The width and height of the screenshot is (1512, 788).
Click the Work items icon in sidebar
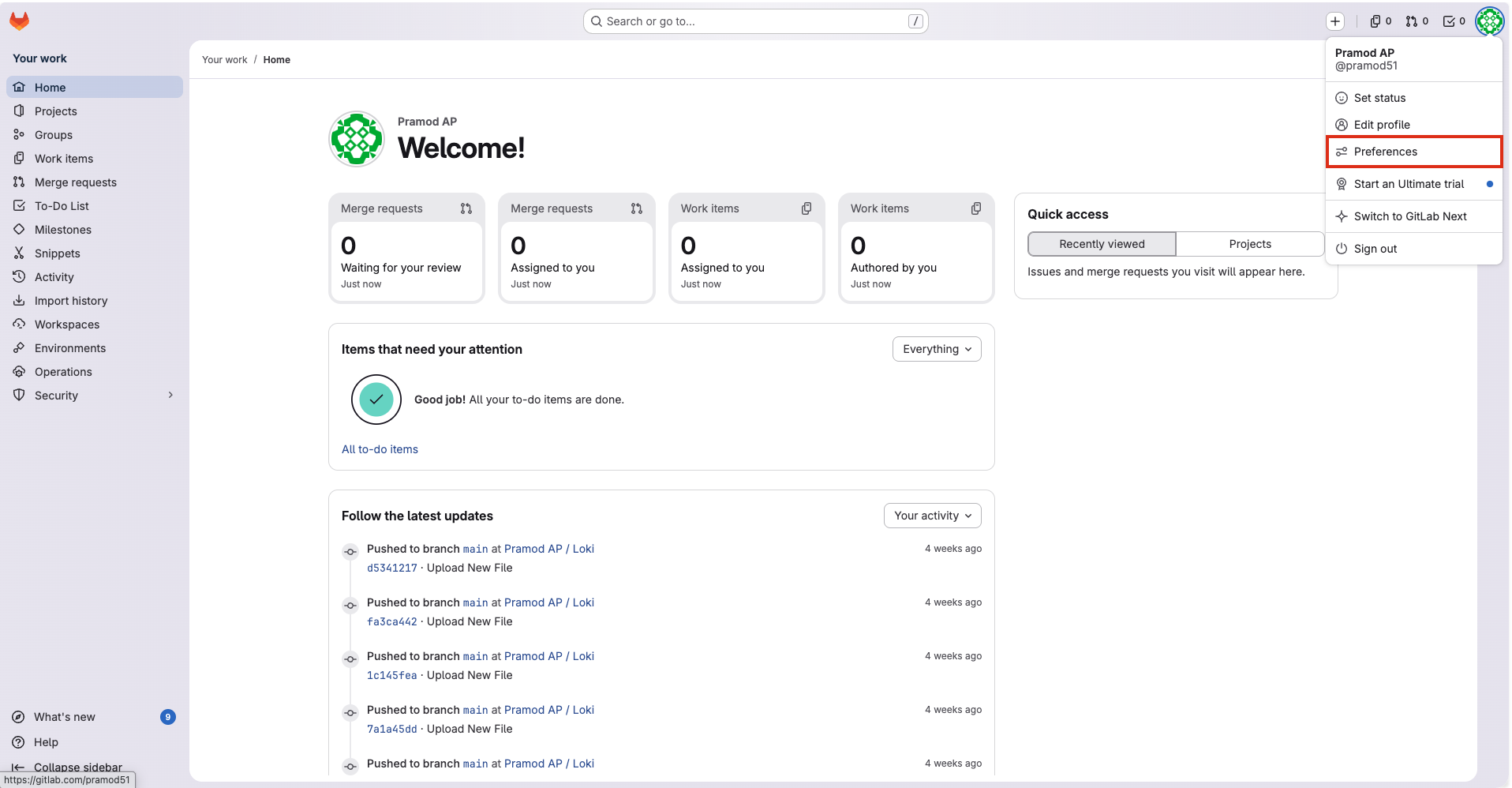[x=19, y=158]
